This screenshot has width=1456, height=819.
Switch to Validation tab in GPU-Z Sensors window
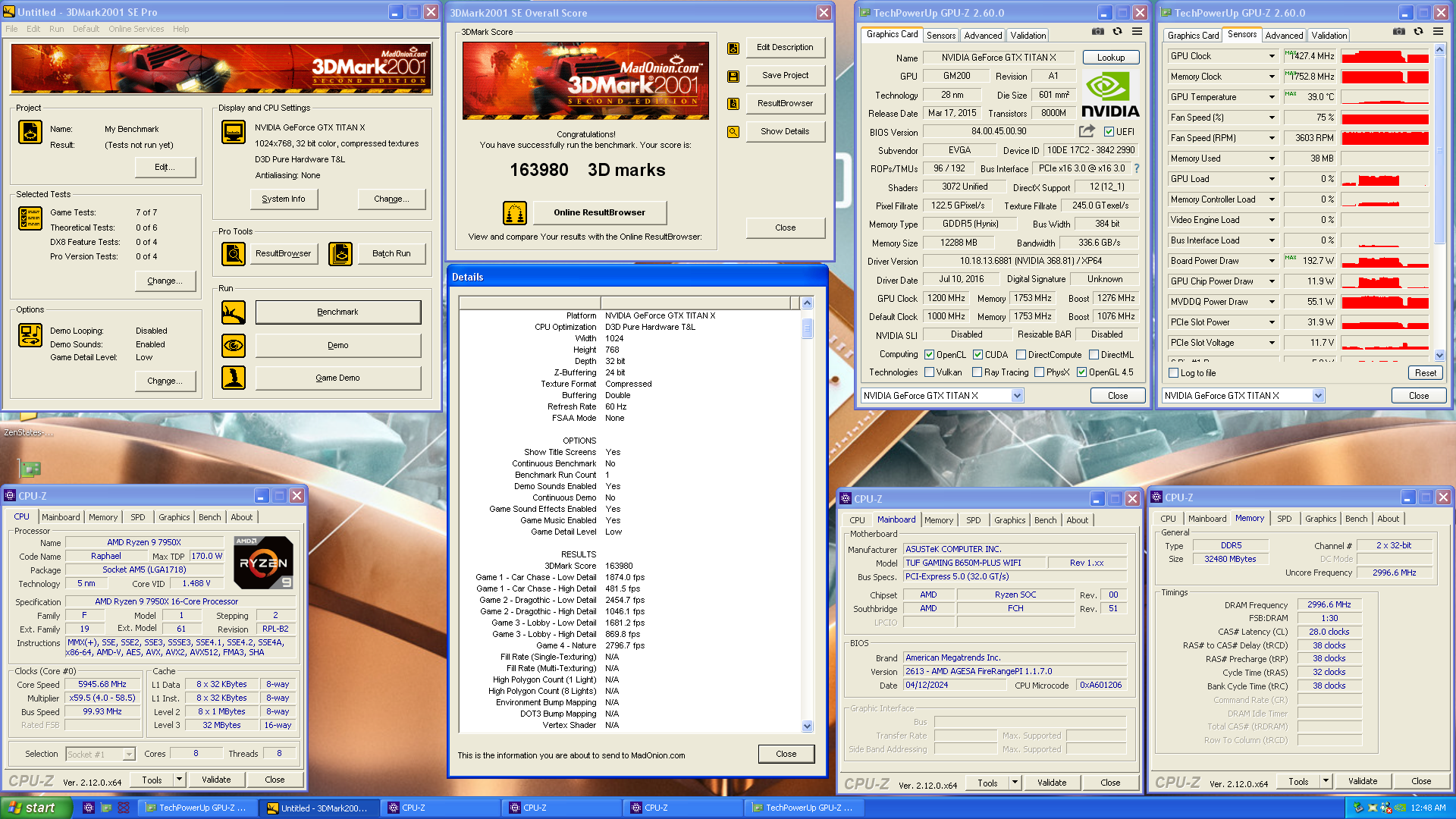coord(1329,36)
